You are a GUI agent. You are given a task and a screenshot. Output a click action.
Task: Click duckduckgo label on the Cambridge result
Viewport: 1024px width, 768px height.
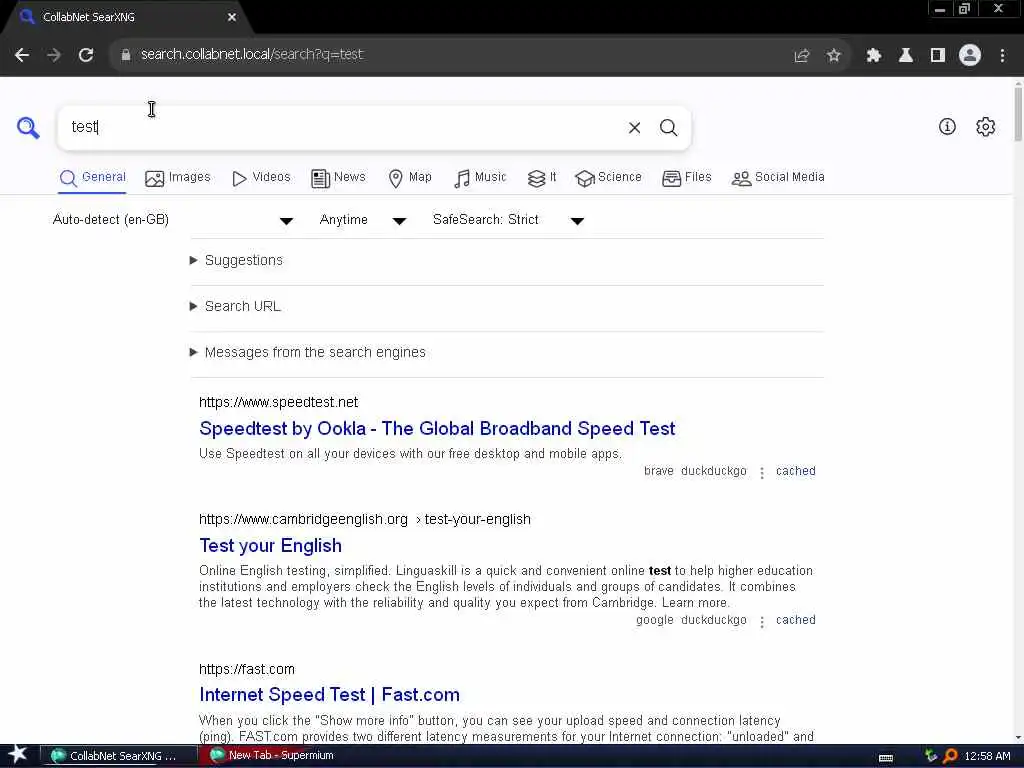click(713, 620)
